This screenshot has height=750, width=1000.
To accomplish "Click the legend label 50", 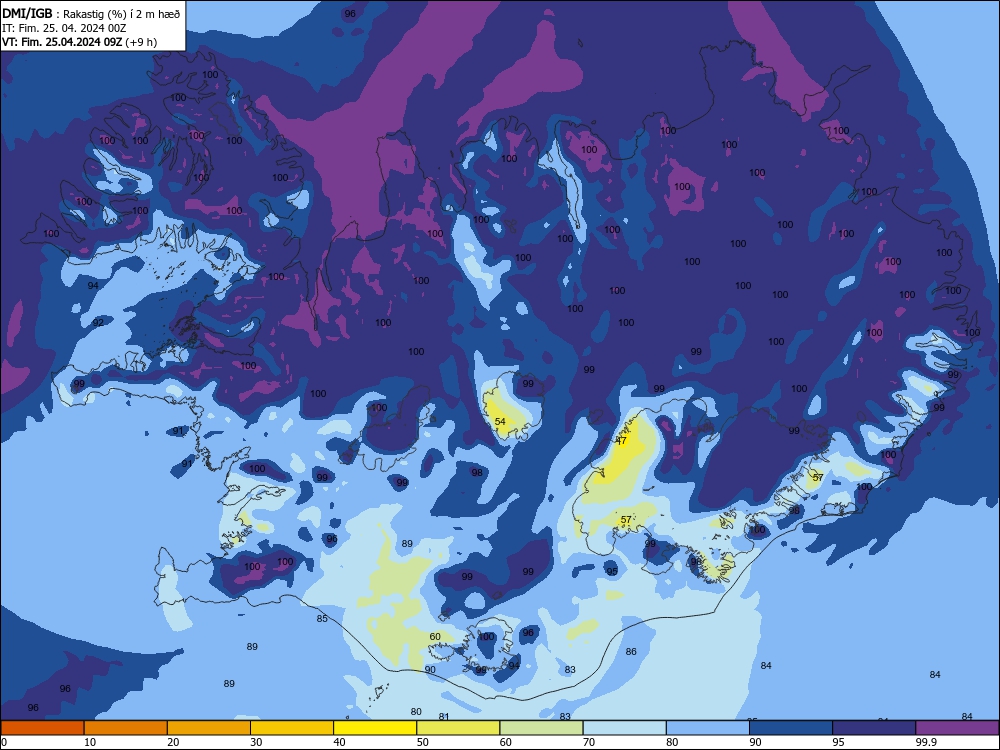I will click(x=422, y=742).
